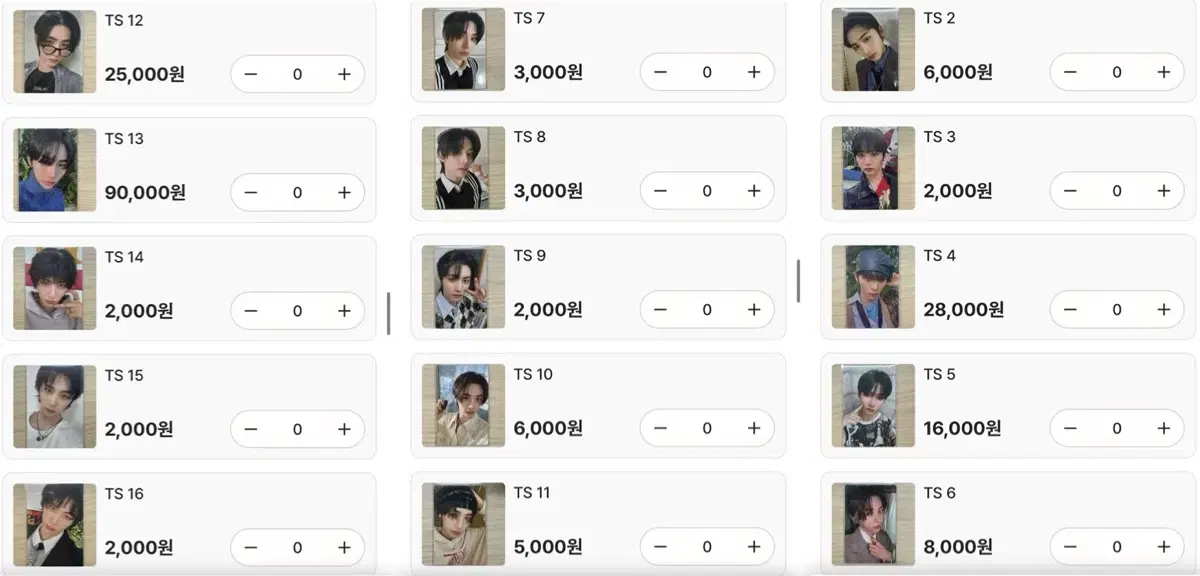Image resolution: width=1200 pixels, height=576 pixels.
Task: Select the TS 9 photocard thumbnail
Action: [x=463, y=287]
